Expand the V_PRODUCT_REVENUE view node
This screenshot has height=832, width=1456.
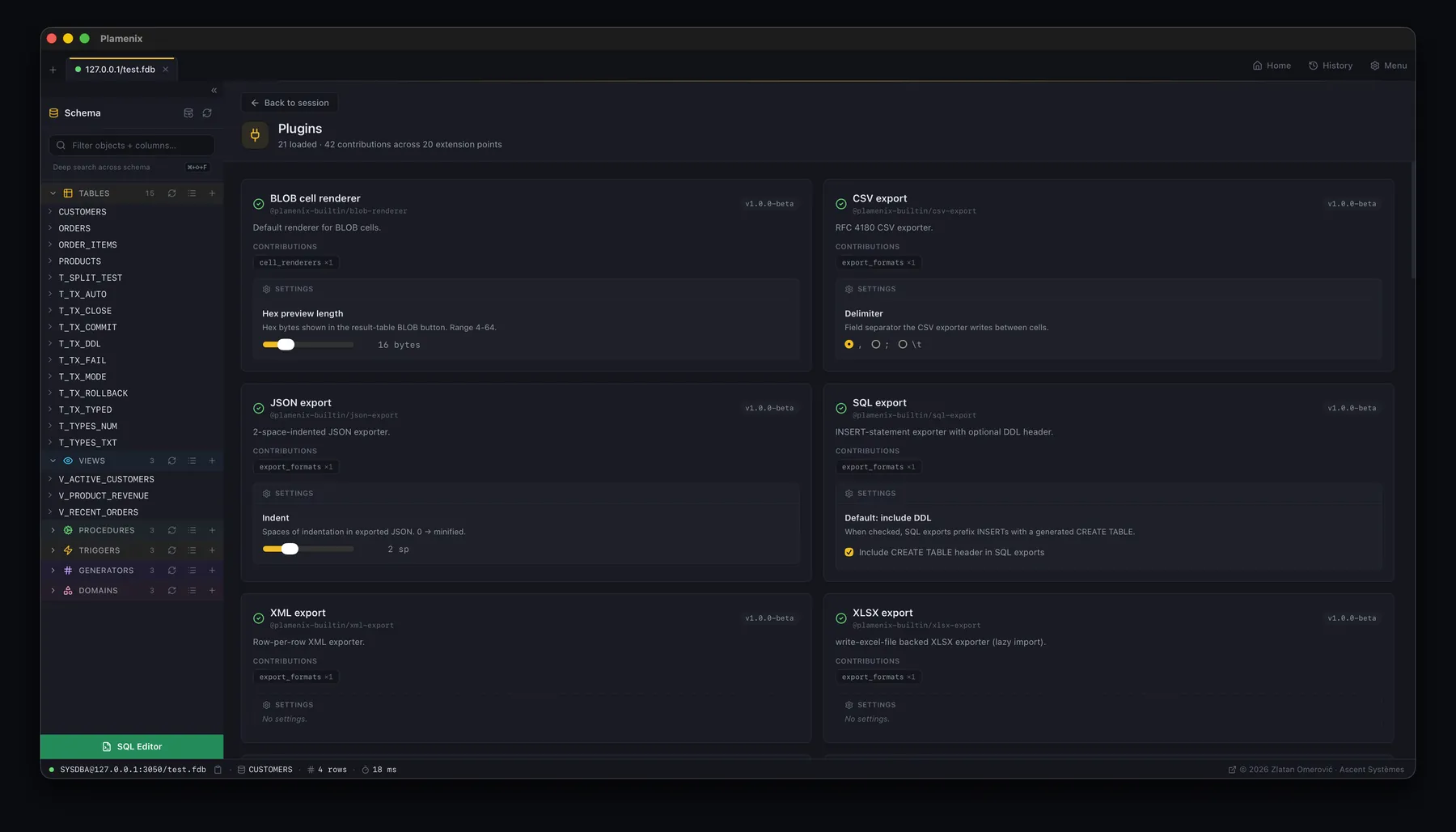[x=50, y=495]
